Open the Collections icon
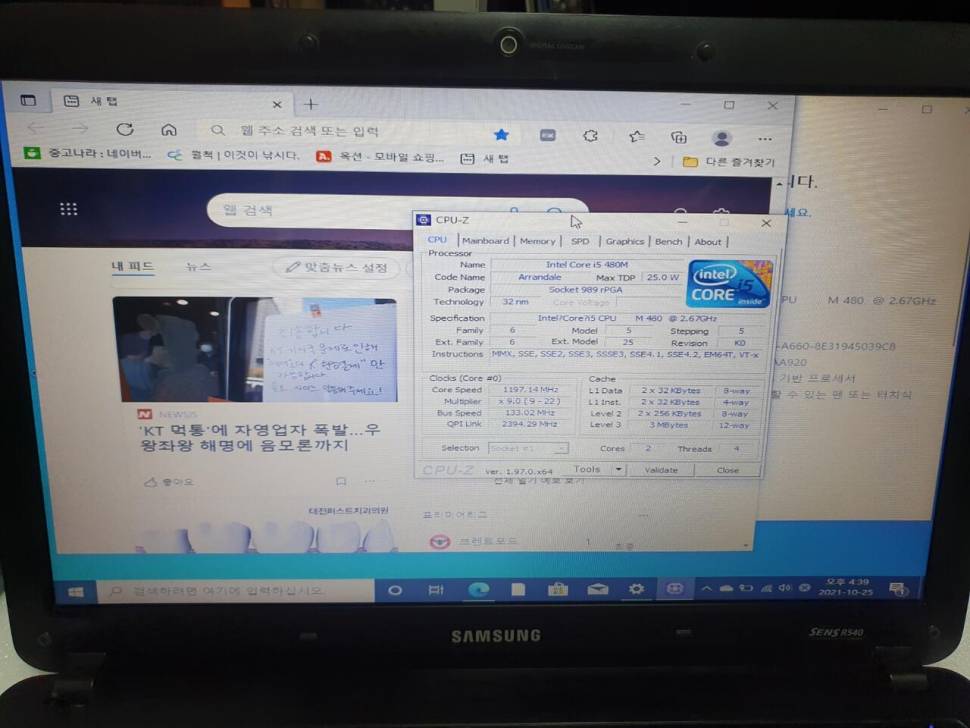The width and height of the screenshot is (970, 728). pos(679,137)
